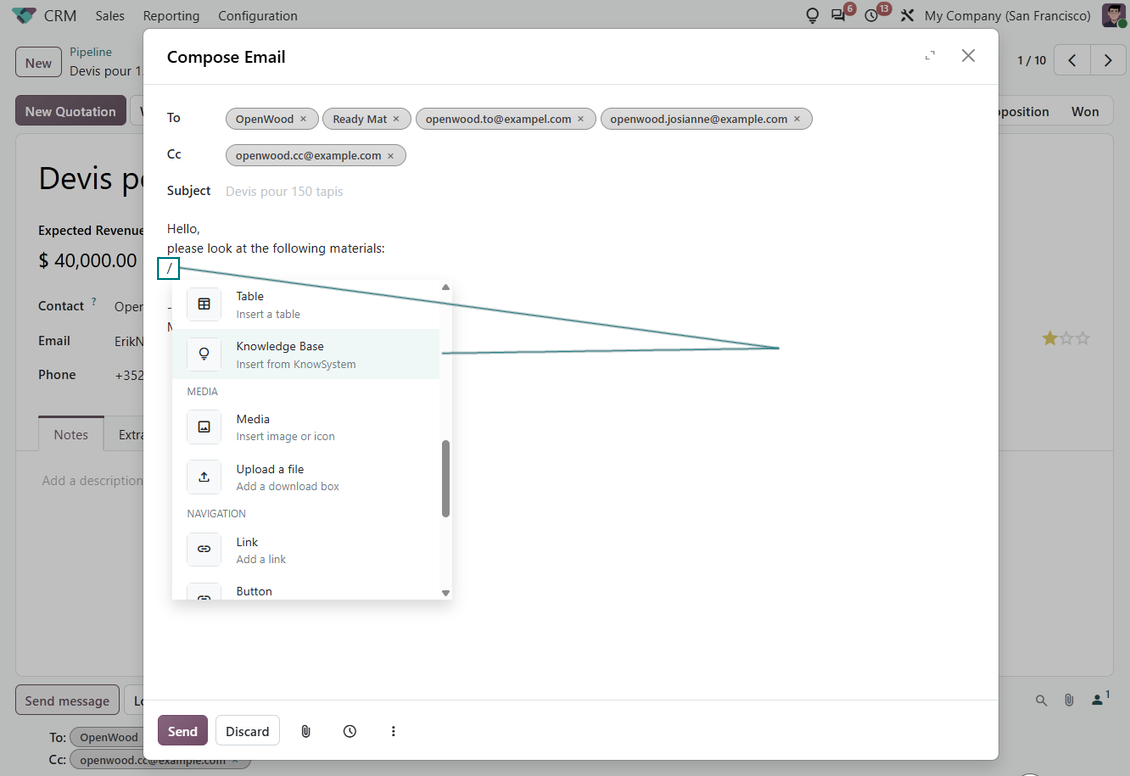Viewport: 1130px width, 776px height.
Task: Click command list scrollbar thumb
Action: [445, 478]
